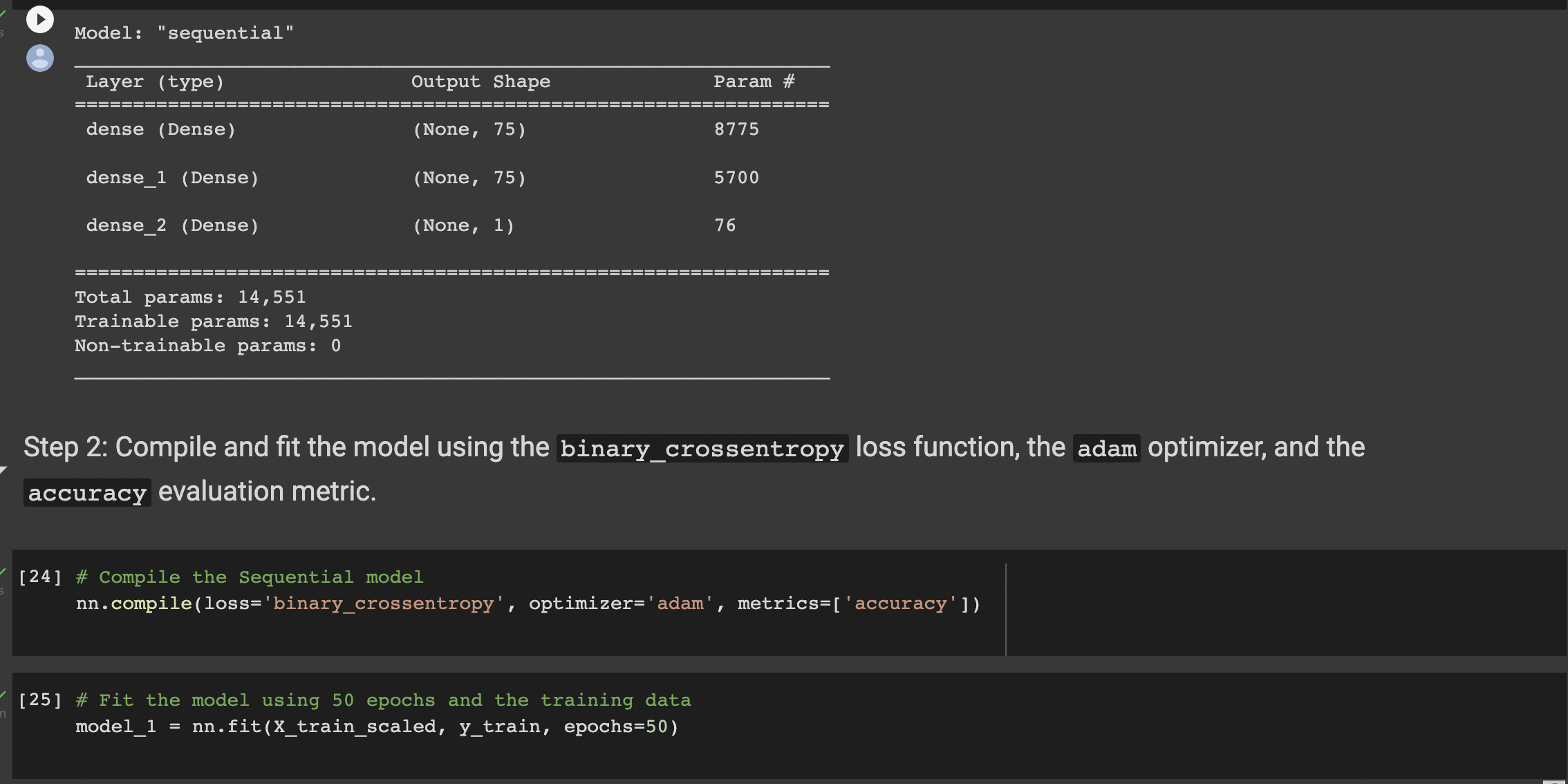
Task: Click the user avatar icon beside the output
Action: [x=39, y=57]
